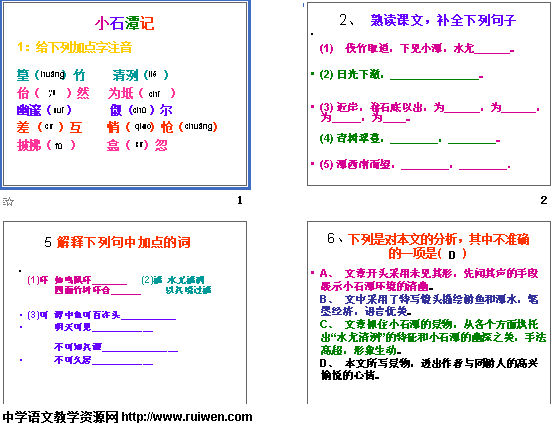The width and height of the screenshot is (553, 424).
Task: Click the 悄(qiǎo)怆(chuàng) pinyin entry on slide 1
Action: click(162, 127)
